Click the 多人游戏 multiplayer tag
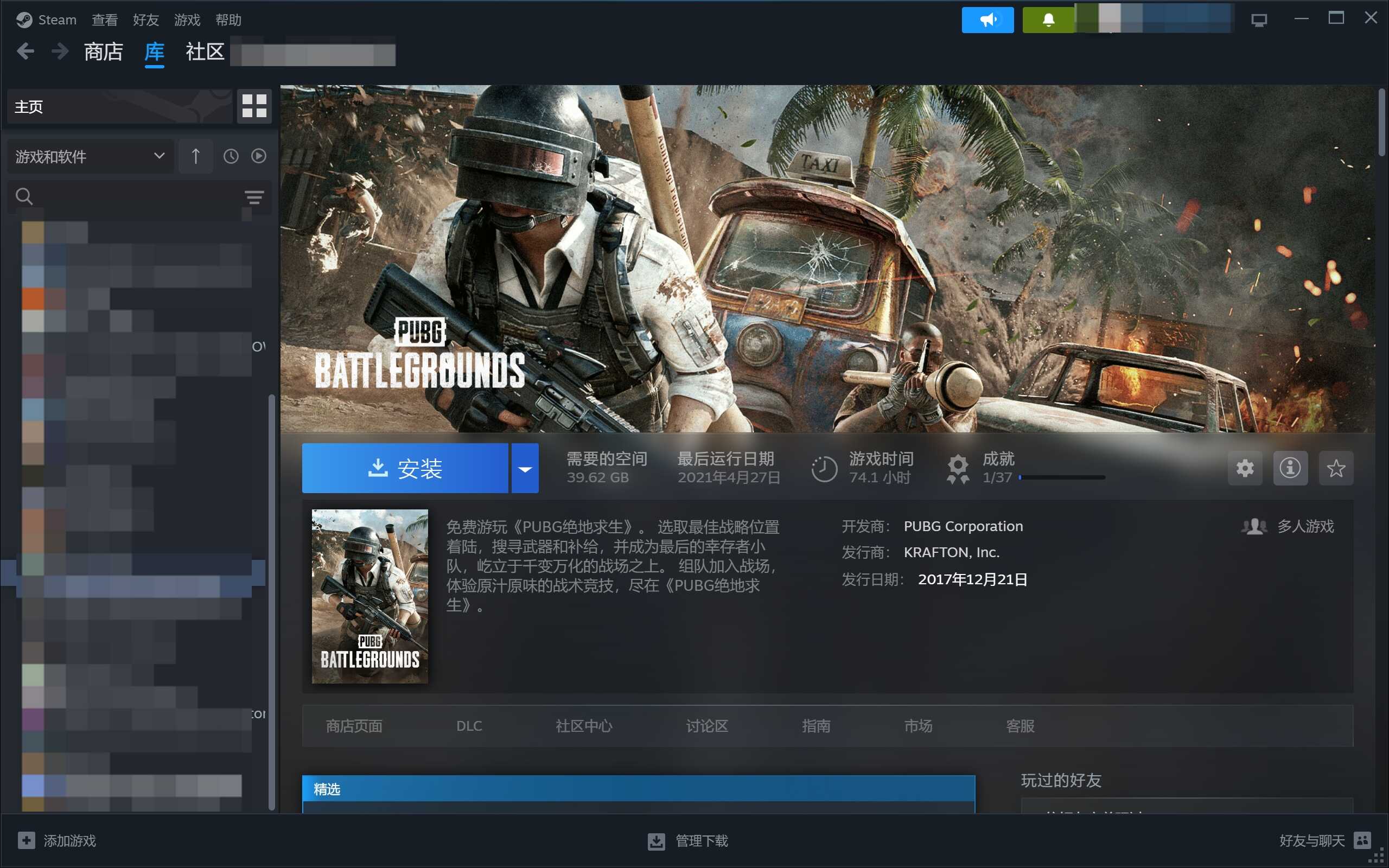 [1288, 526]
